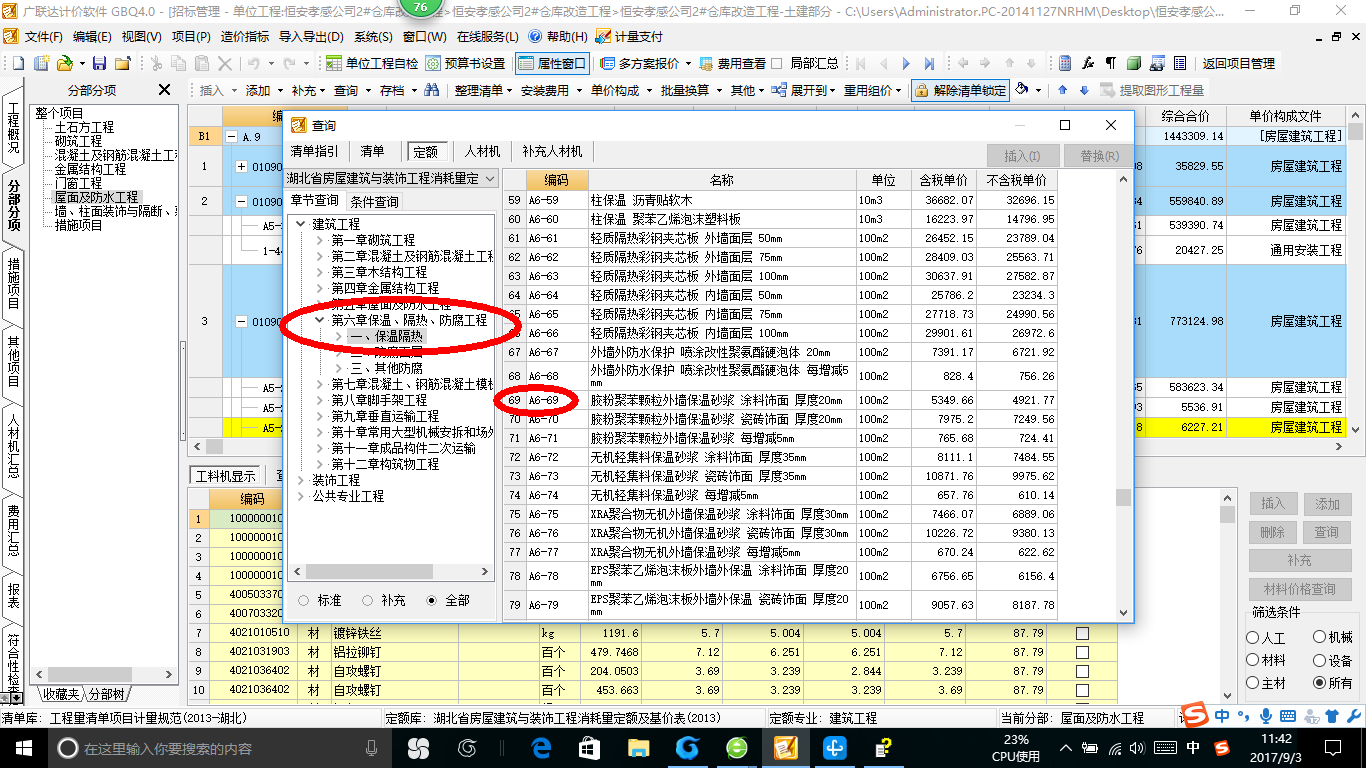Select the 主材 filter radio button
1366x768 pixels.
click(x=1254, y=684)
